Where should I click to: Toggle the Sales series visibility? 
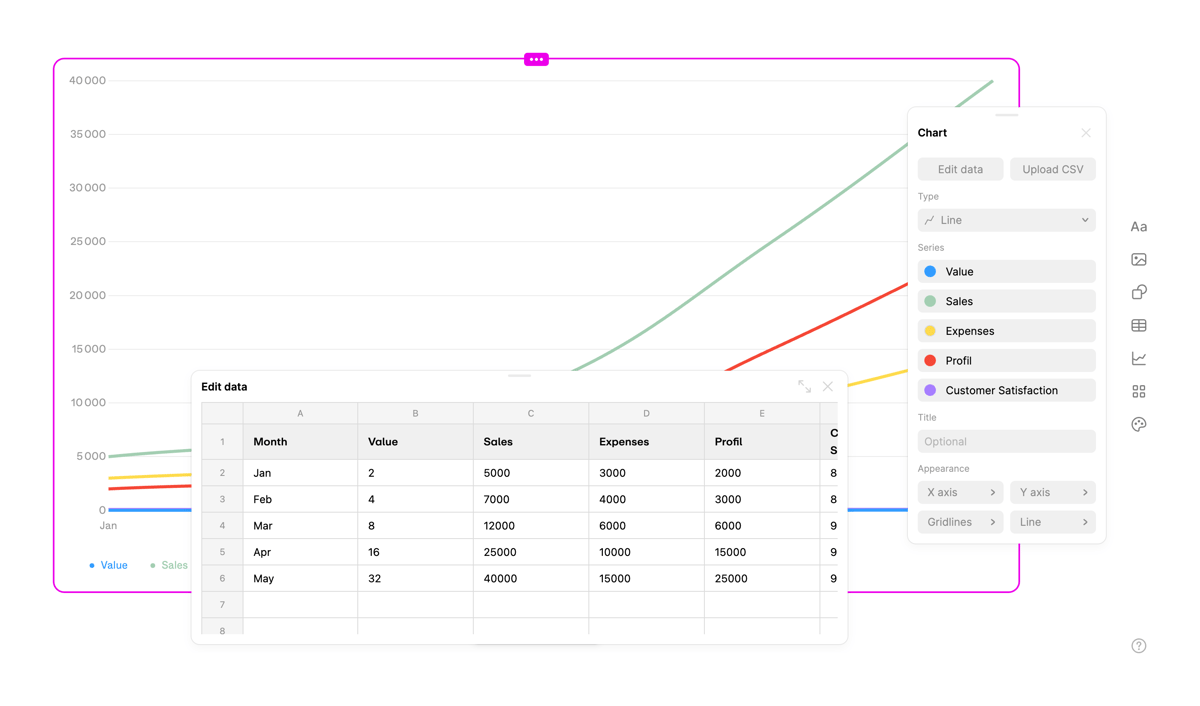pos(1006,301)
